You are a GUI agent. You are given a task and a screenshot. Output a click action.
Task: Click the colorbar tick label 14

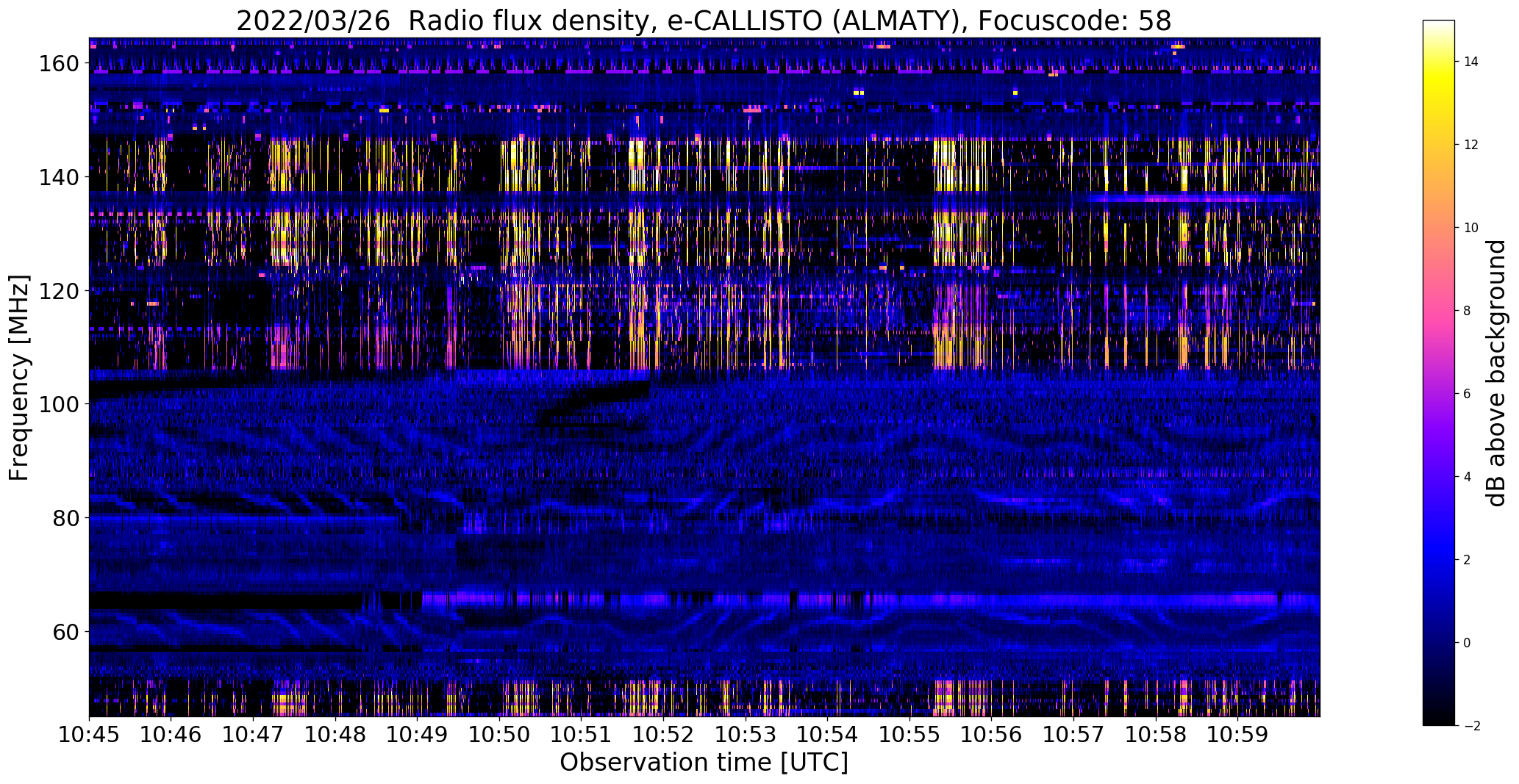coord(1471,62)
